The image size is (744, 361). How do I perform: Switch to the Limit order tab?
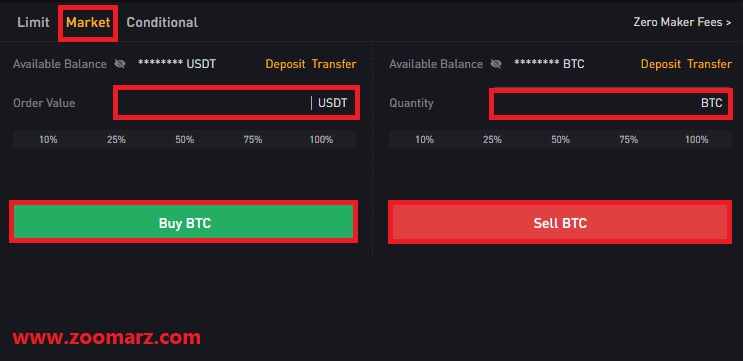point(33,22)
